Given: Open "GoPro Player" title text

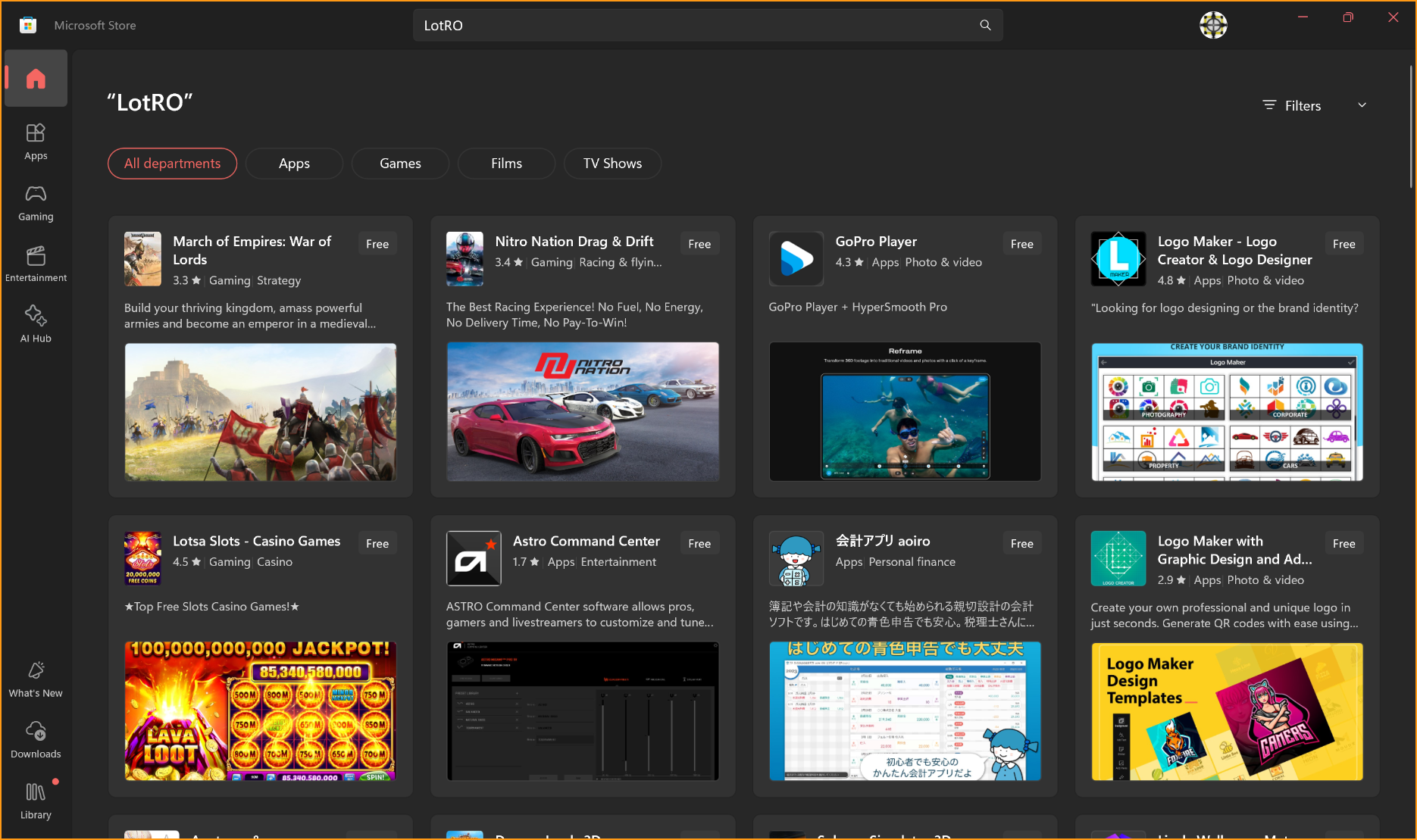Looking at the screenshot, I should tap(876, 242).
